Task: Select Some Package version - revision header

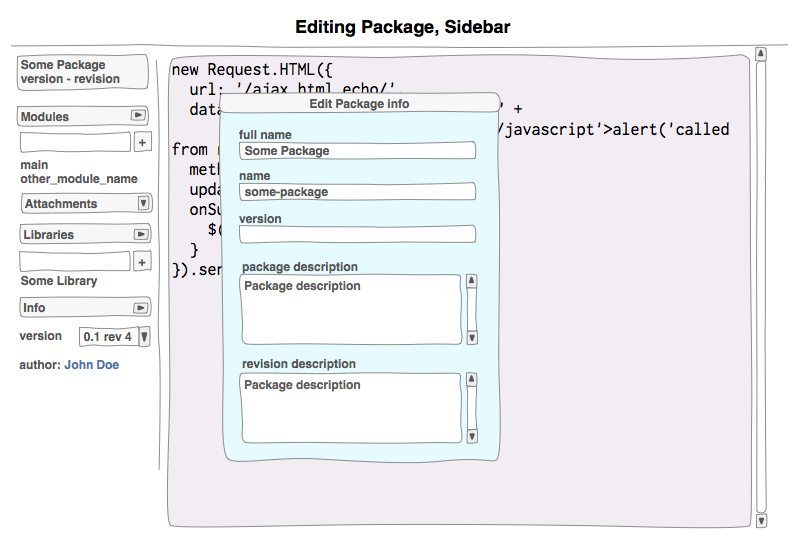Action: pyautogui.click(x=82, y=72)
